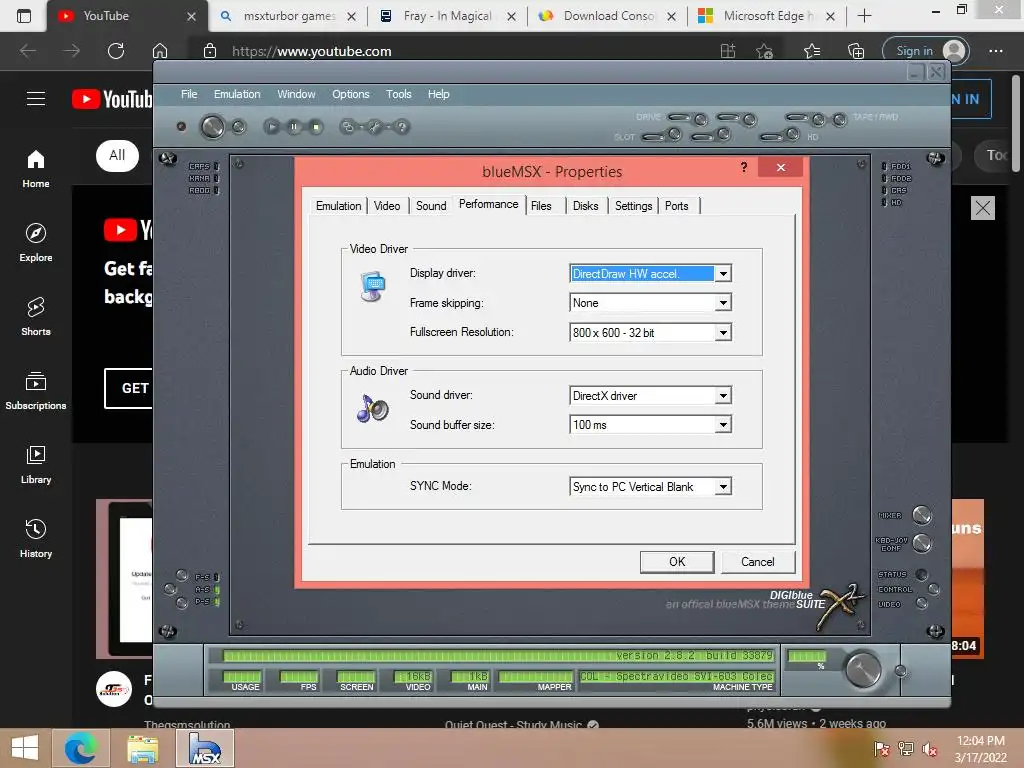This screenshot has width=1024, height=768.
Task: Switch to the Video tab
Action: pyautogui.click(x=387, y=206)
